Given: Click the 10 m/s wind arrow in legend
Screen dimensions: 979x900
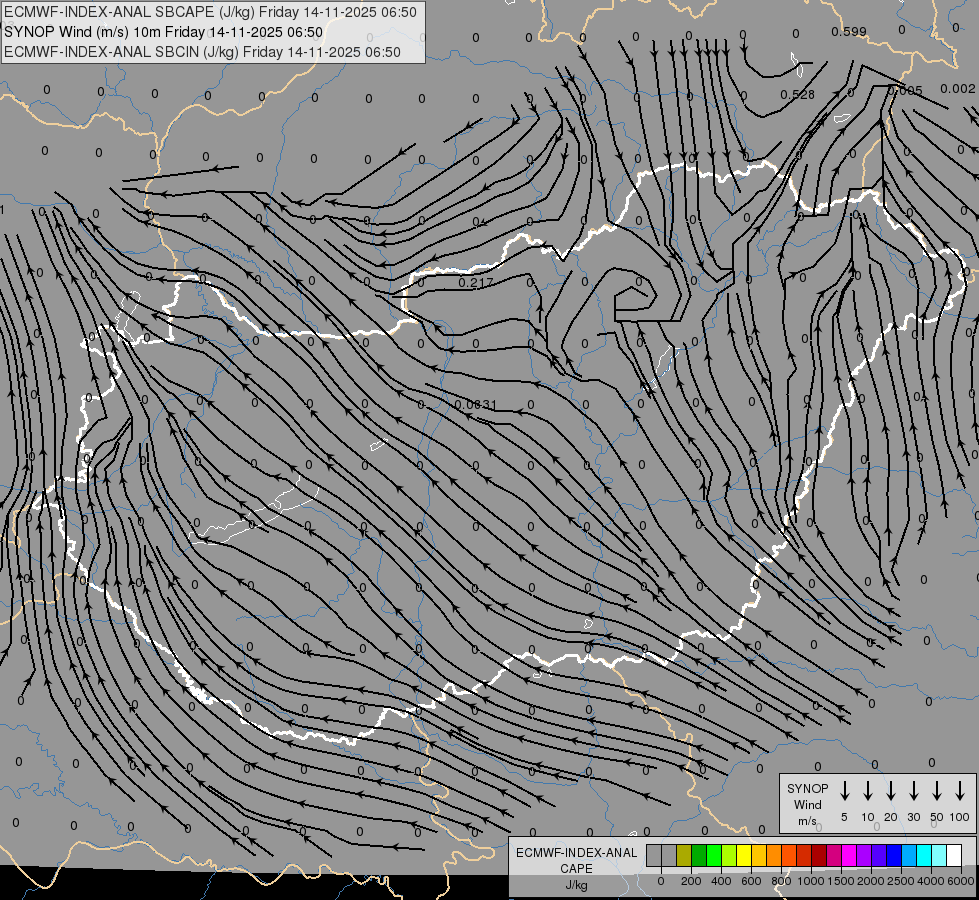Looking at the screenshot, I should (868, 791).
